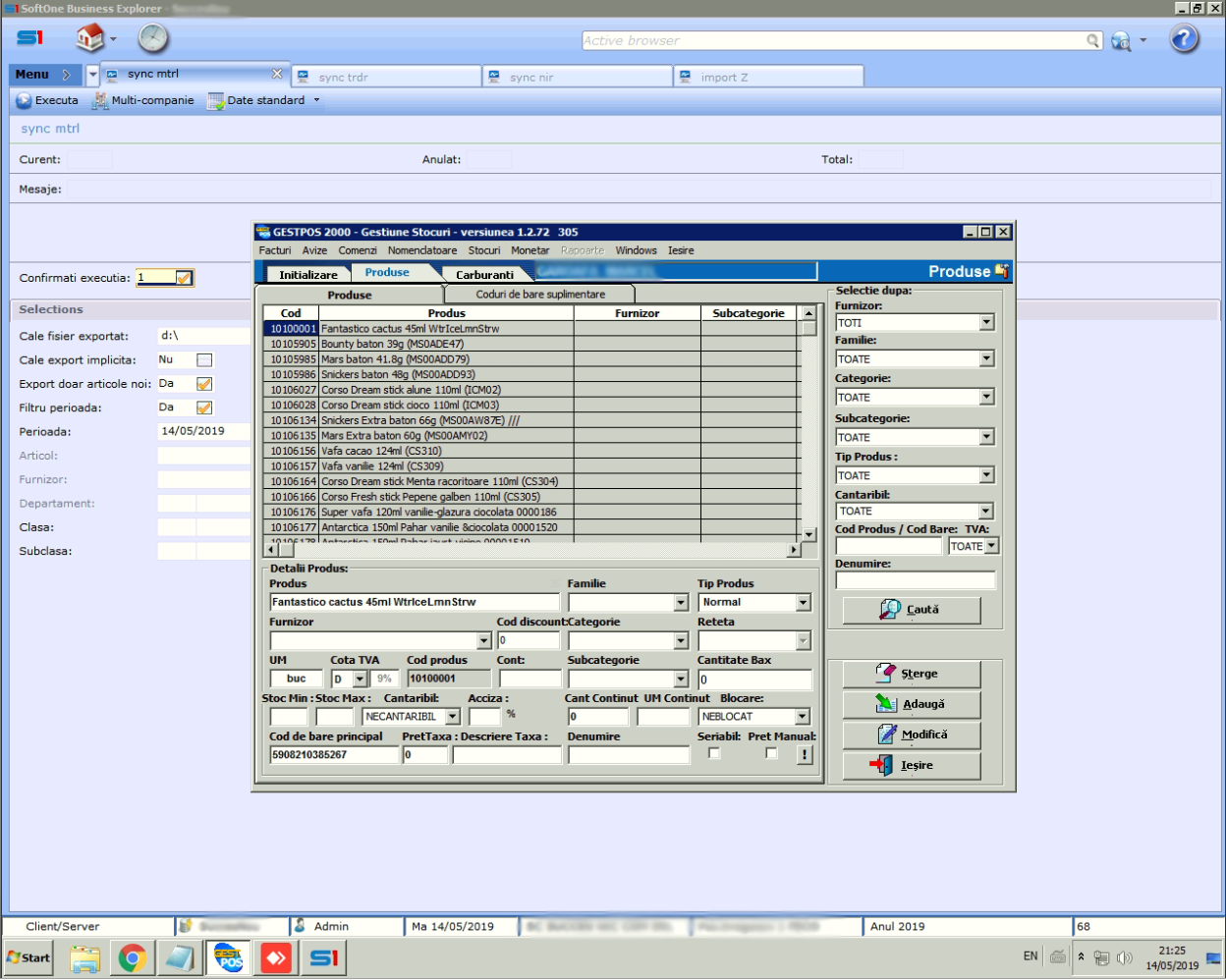This screenshot has height=980, width=1226.
Task: Toggle the Pret Manual checkbox
Action: 771,753
